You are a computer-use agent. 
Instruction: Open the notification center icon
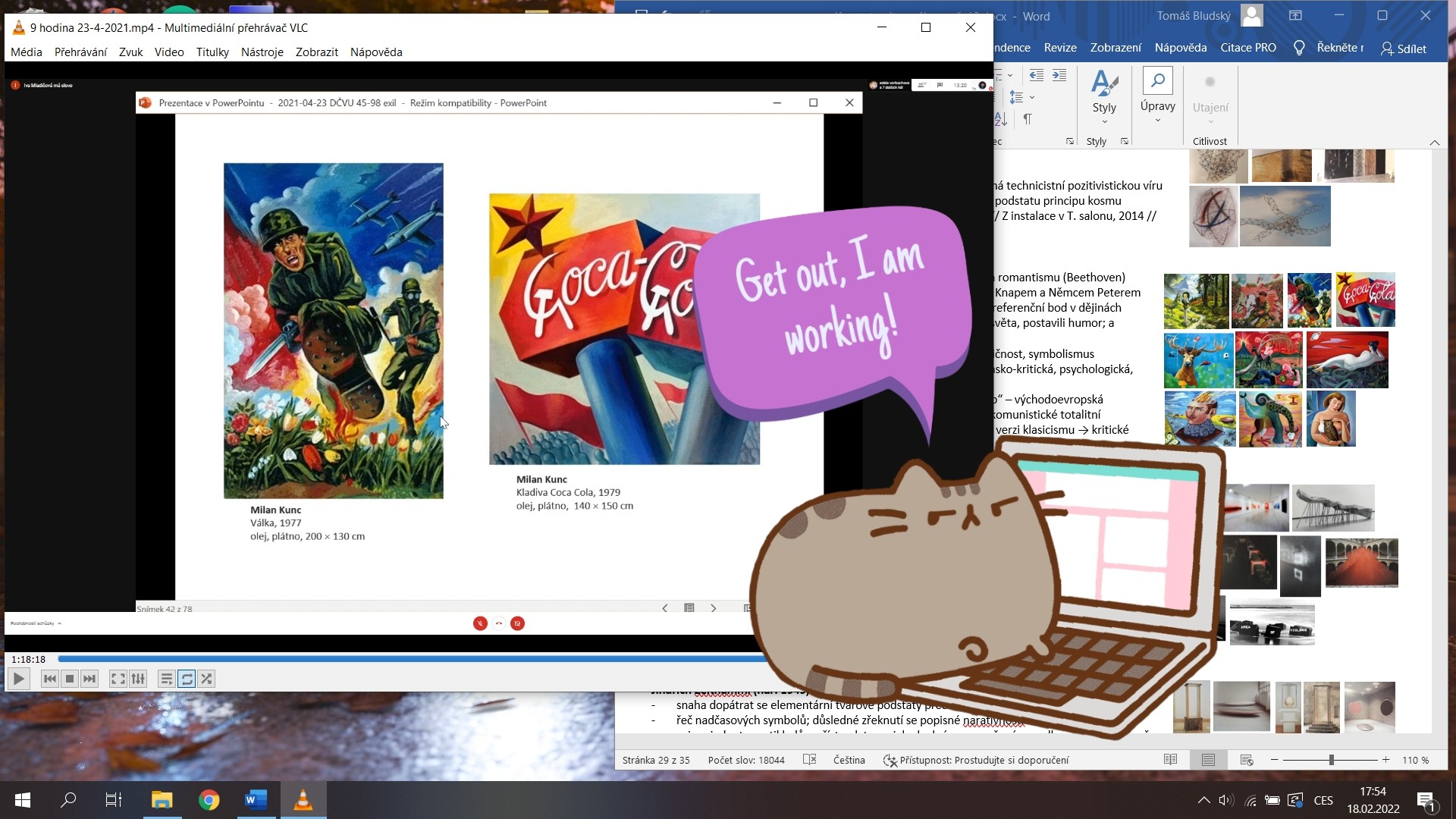click(1426, 800)
